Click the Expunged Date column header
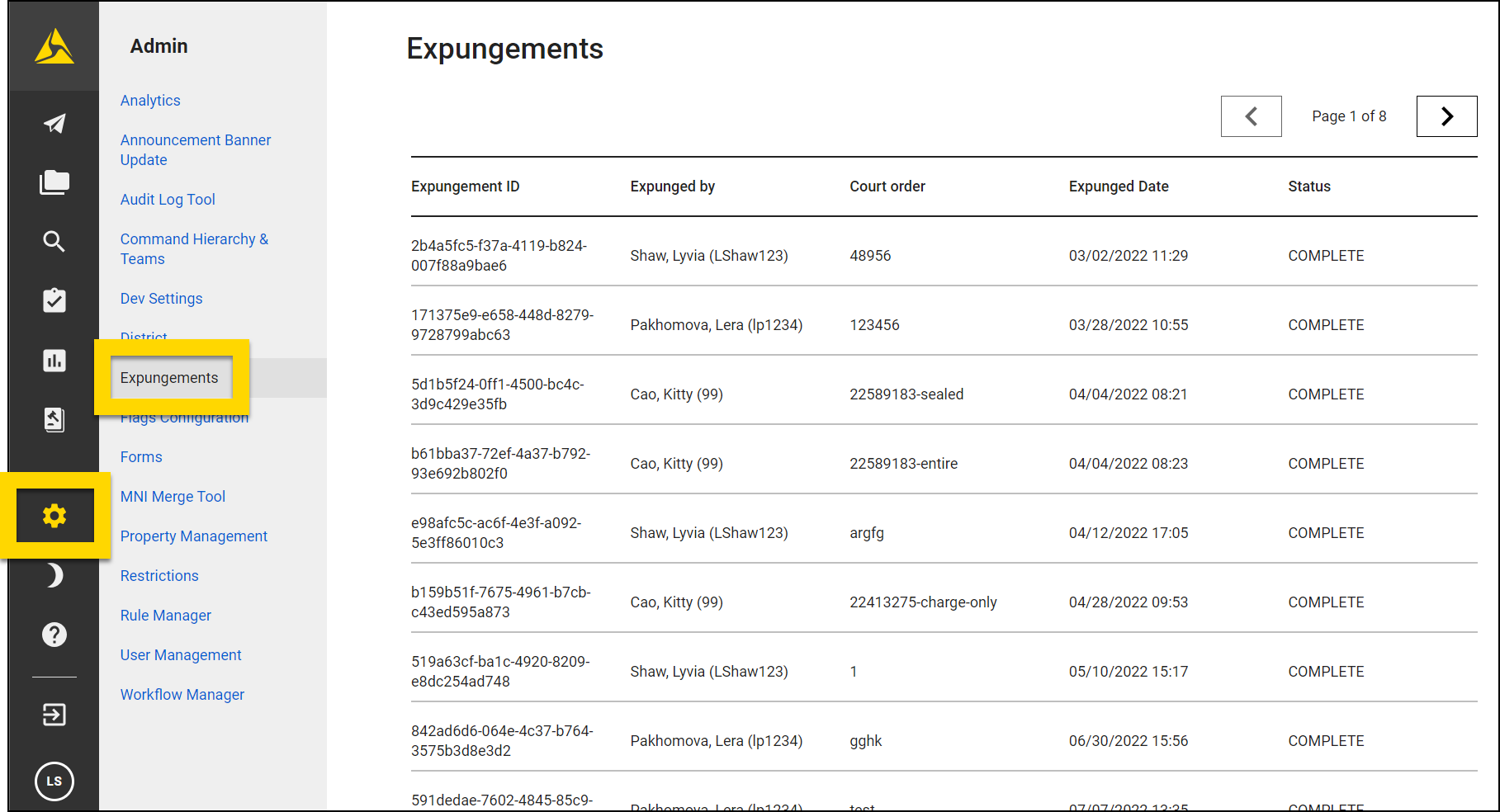The width and height of the screenshot is (1500, 812). coord(1119,186)
